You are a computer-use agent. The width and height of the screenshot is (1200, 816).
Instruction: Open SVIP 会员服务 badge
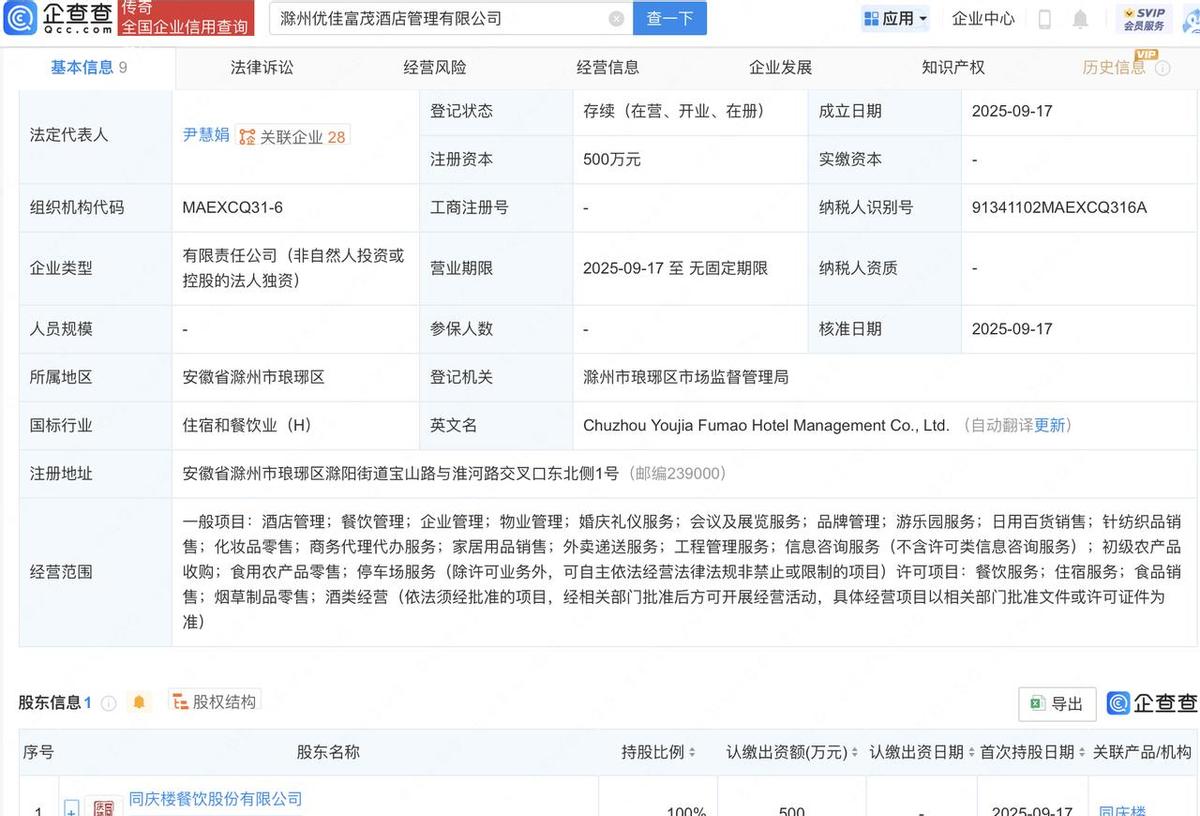[x=1144, y=19]
